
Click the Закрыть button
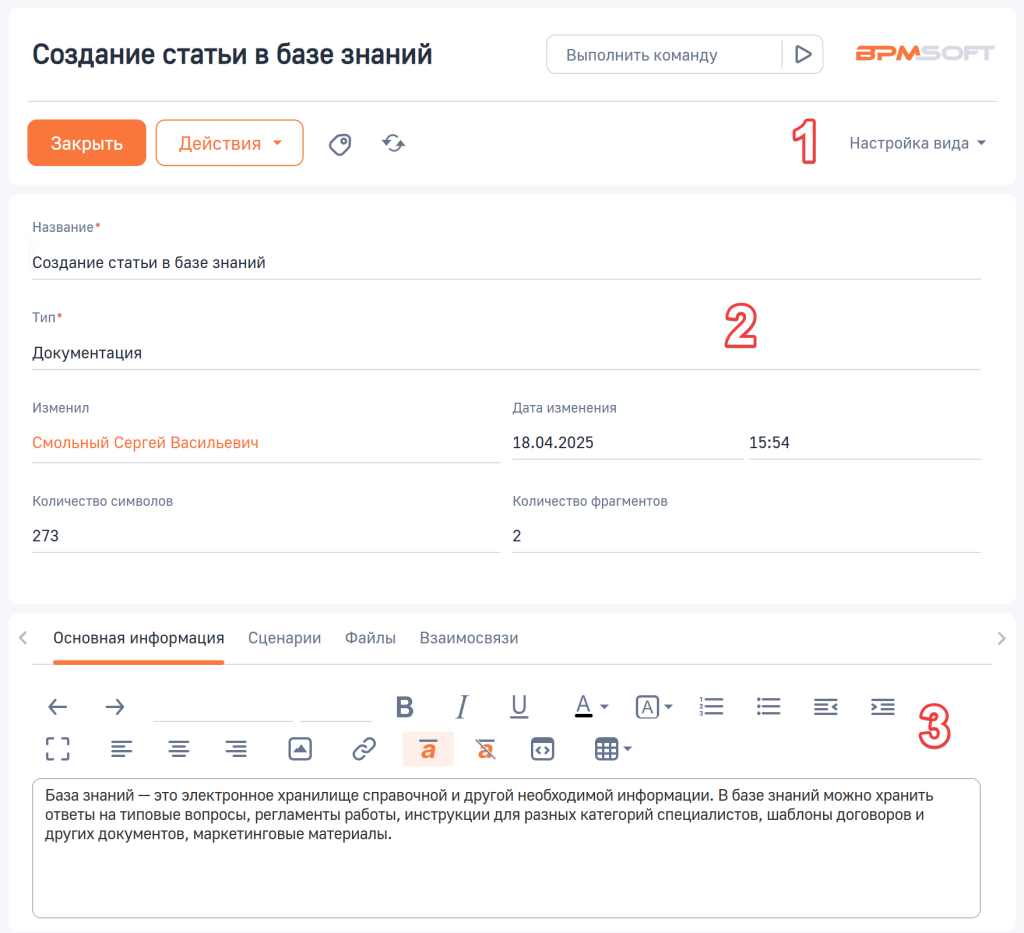(87, 142)
